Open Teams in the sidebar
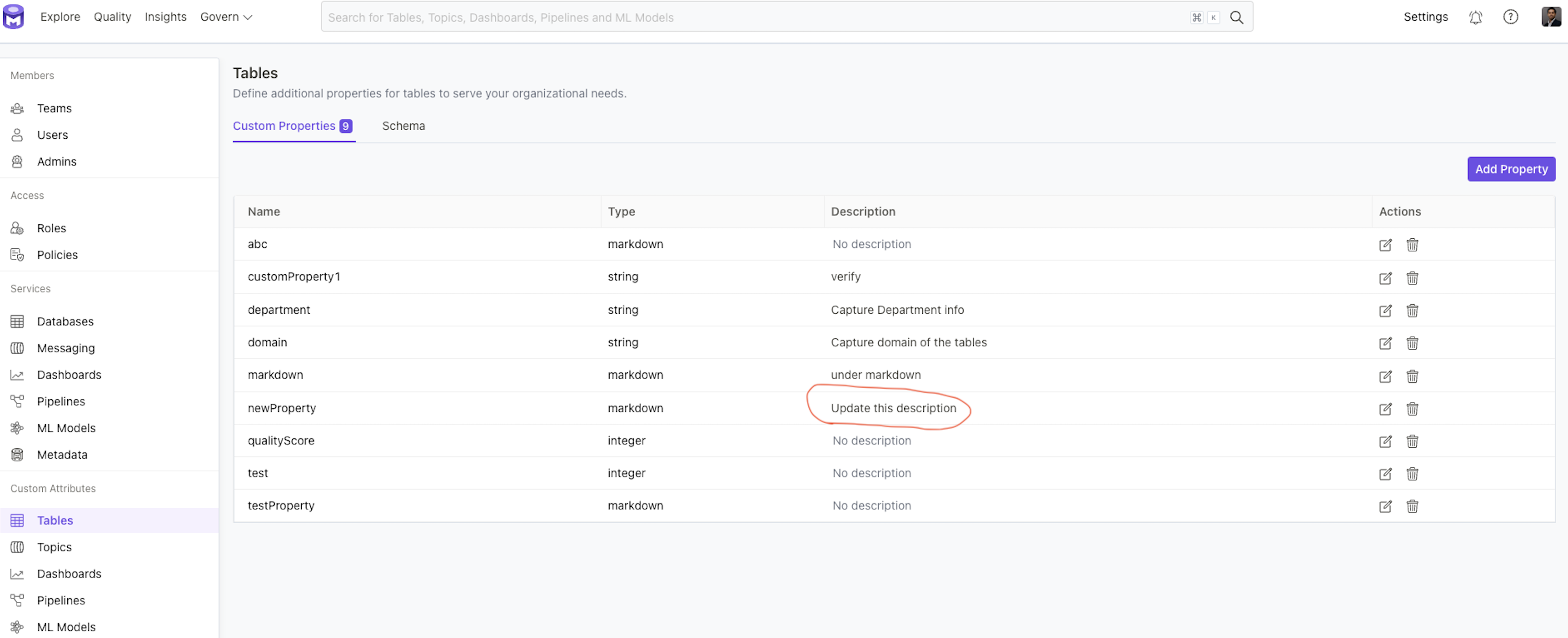This screenshot has height=638, width=1568. [54, 109]
